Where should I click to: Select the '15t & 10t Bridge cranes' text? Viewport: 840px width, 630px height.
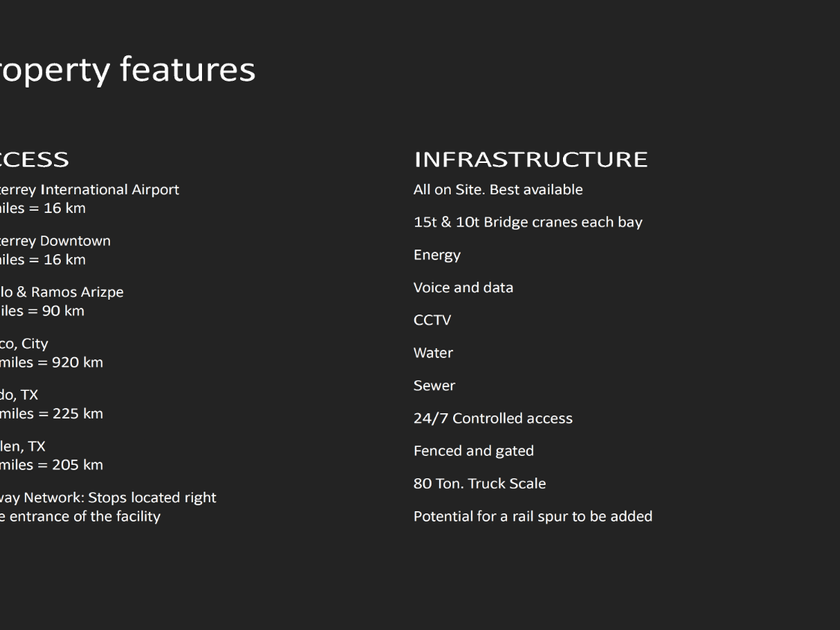[528, 222]
